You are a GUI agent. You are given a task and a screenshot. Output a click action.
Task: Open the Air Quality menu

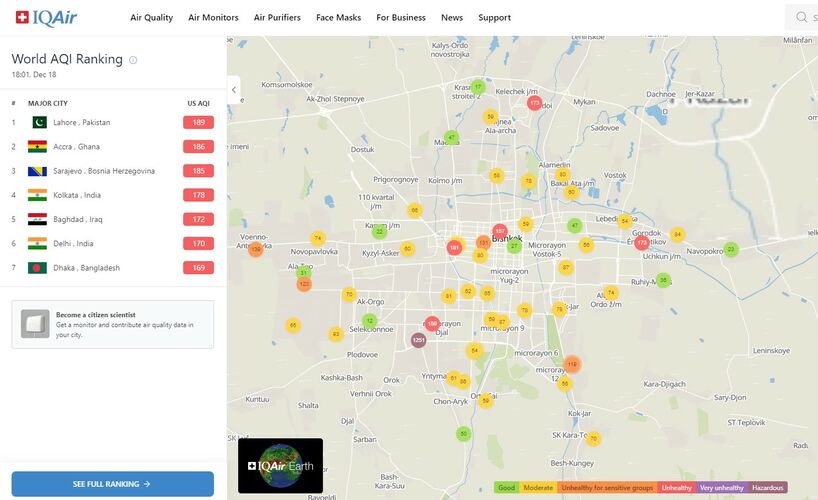tap(151, 18)
